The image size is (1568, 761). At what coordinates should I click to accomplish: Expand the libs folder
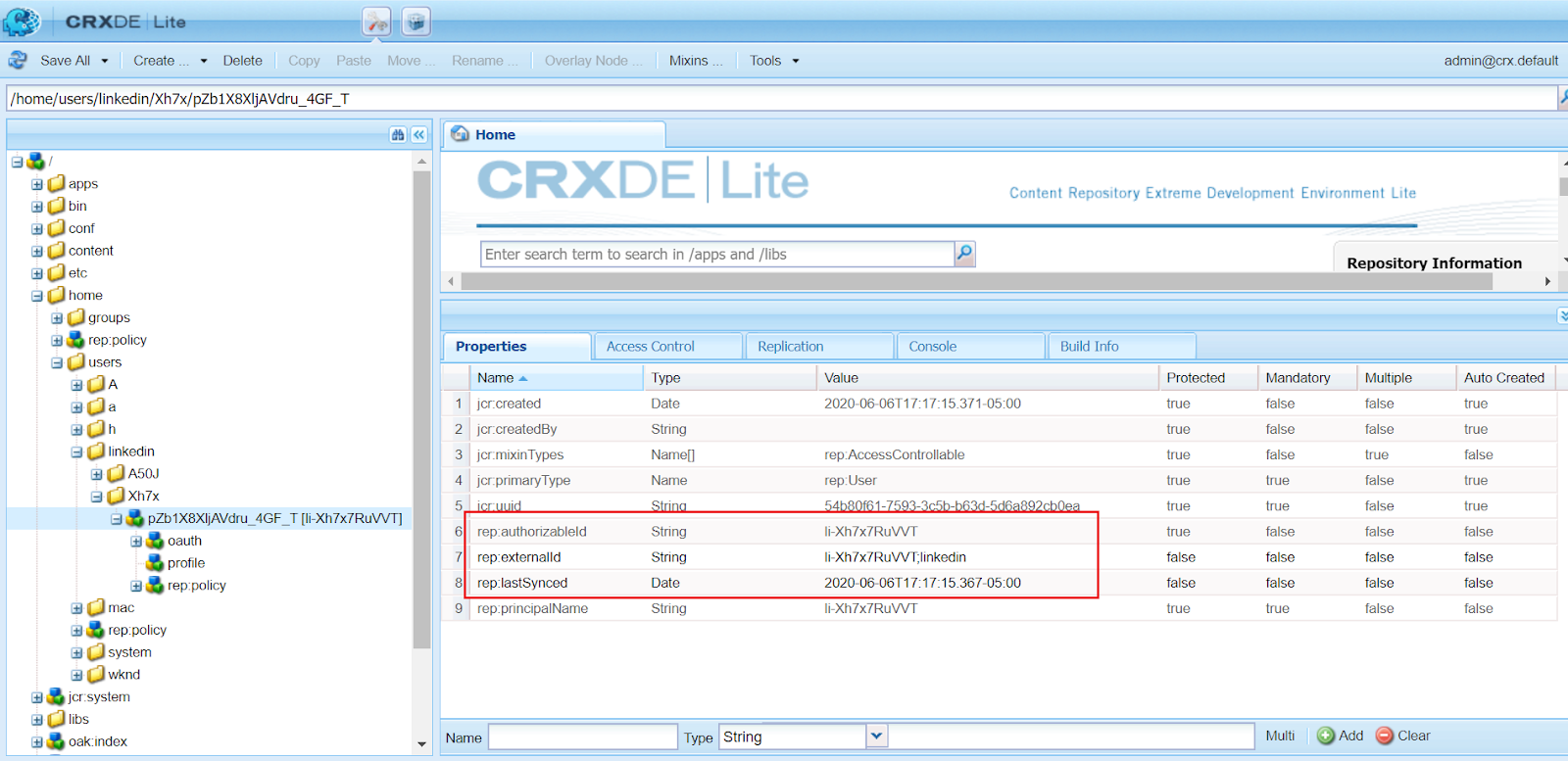tap(37, 720)
